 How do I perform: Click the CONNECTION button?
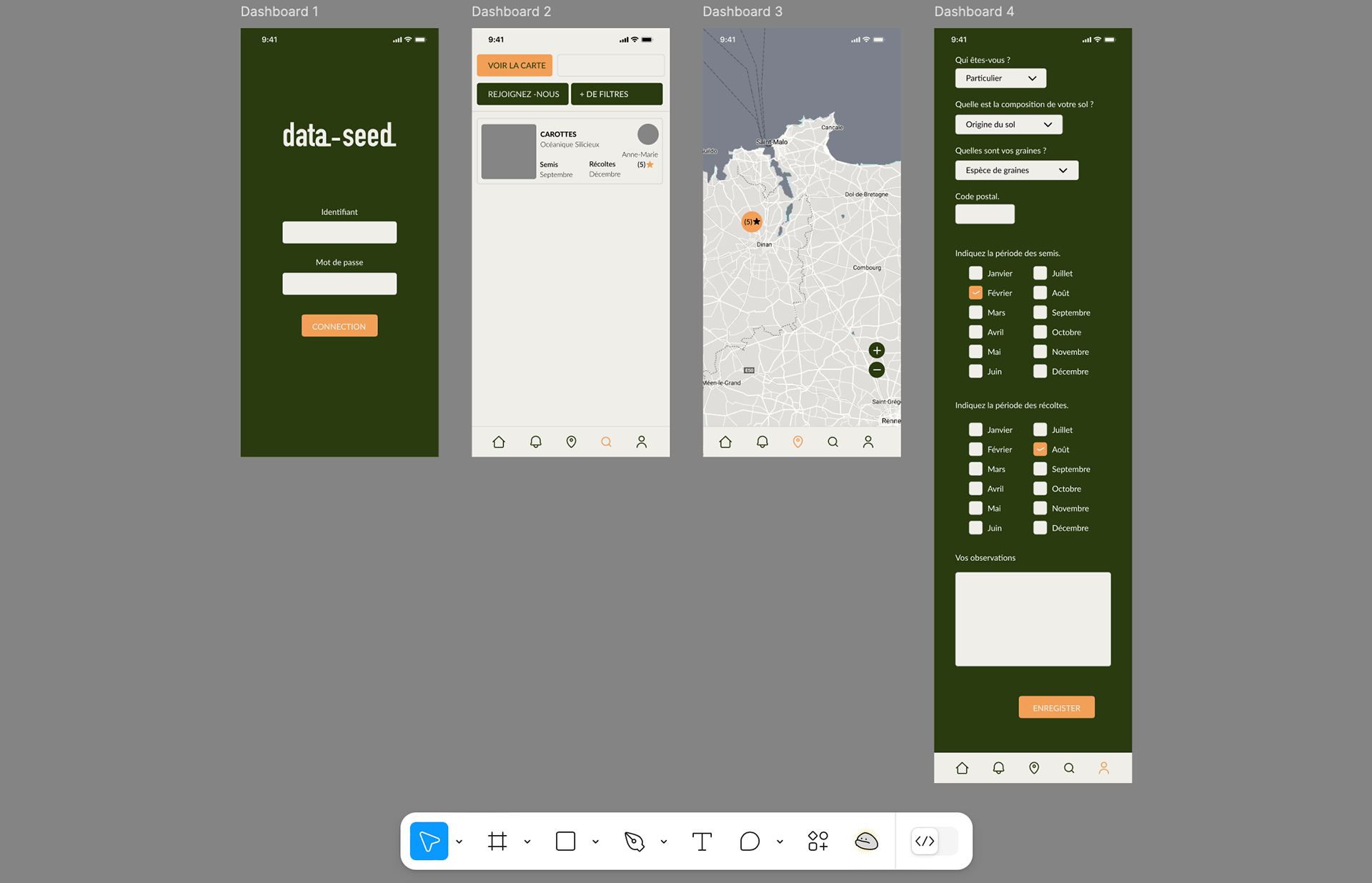(339, 326)
